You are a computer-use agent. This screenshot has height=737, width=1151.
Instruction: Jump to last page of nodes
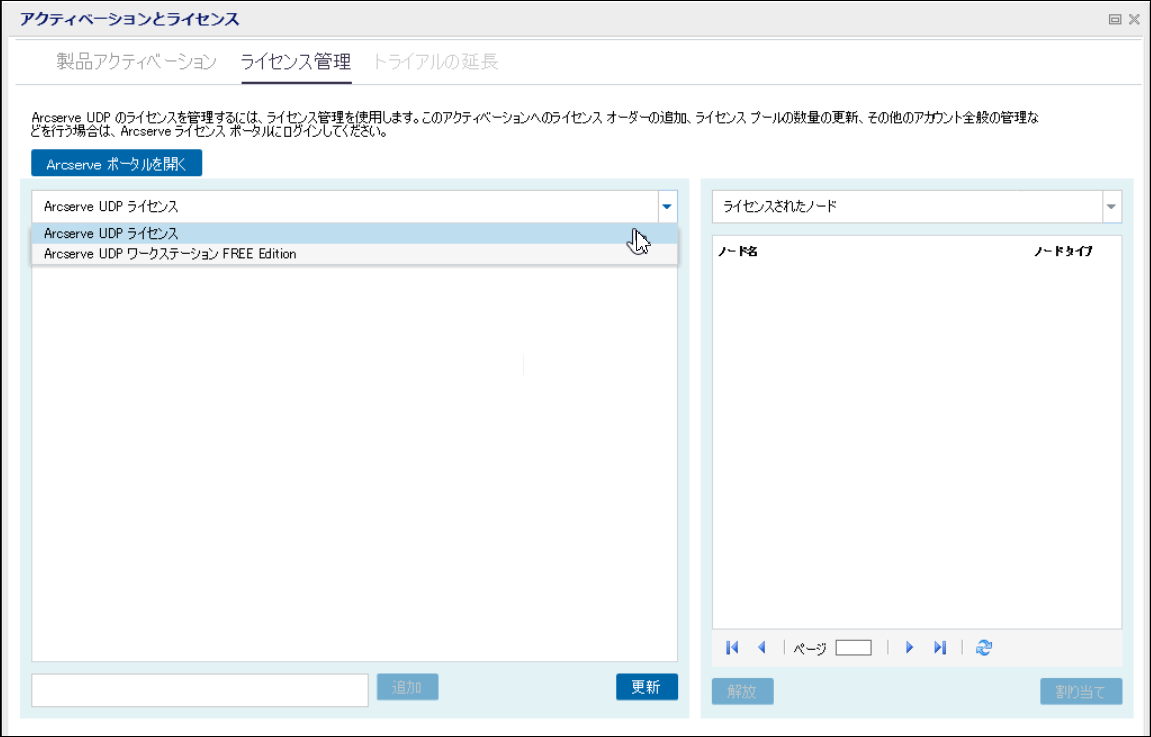pos(940,647)
